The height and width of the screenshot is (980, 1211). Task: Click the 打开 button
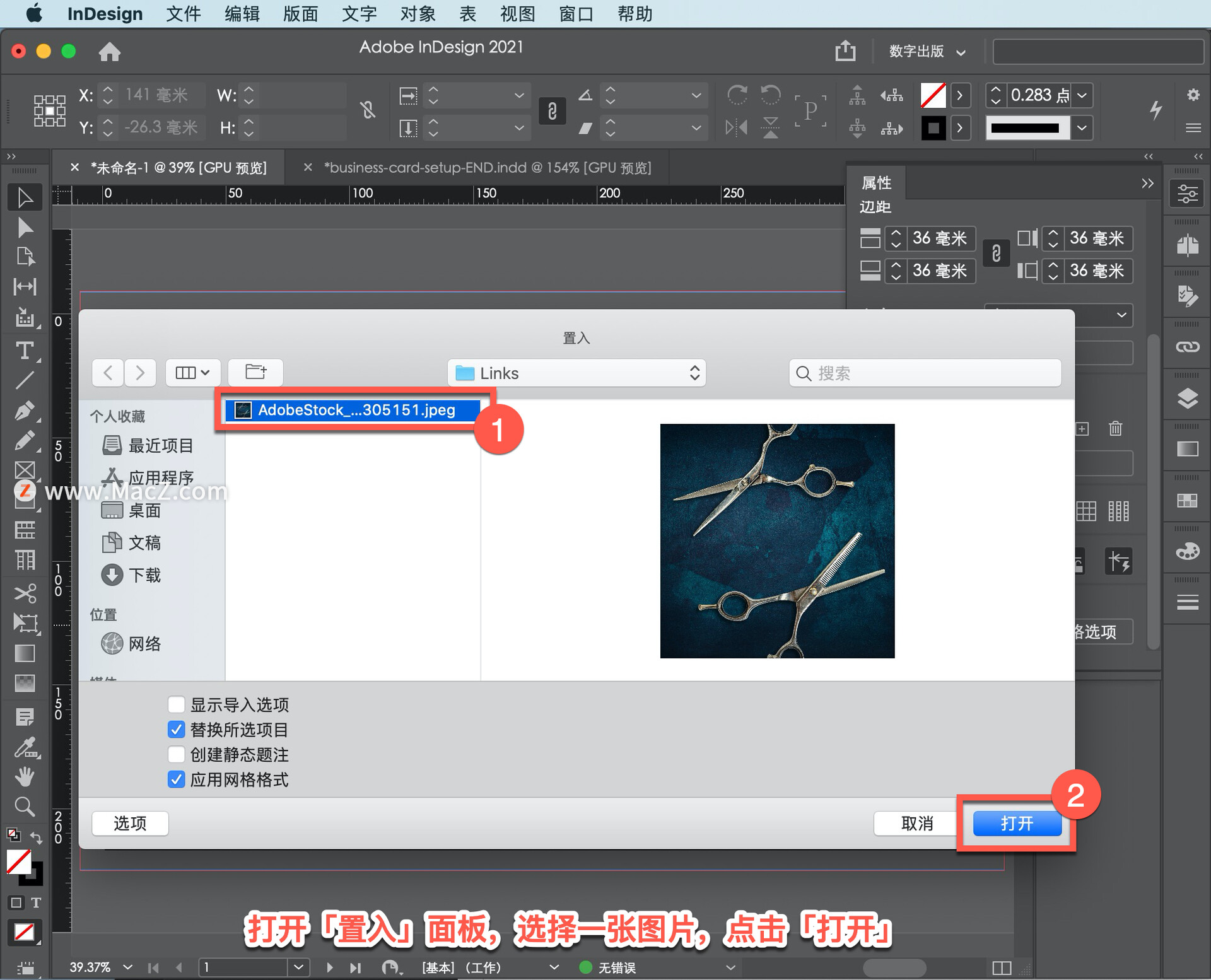[x=1017, y=823]
